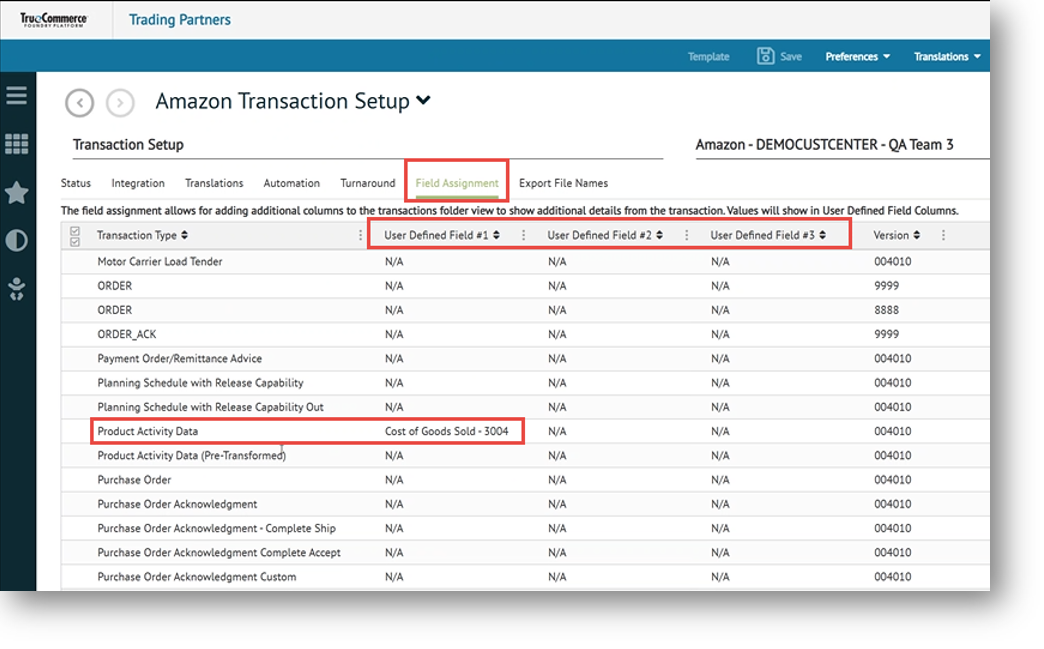Open the Preferences dropdown

coord(858,57)
